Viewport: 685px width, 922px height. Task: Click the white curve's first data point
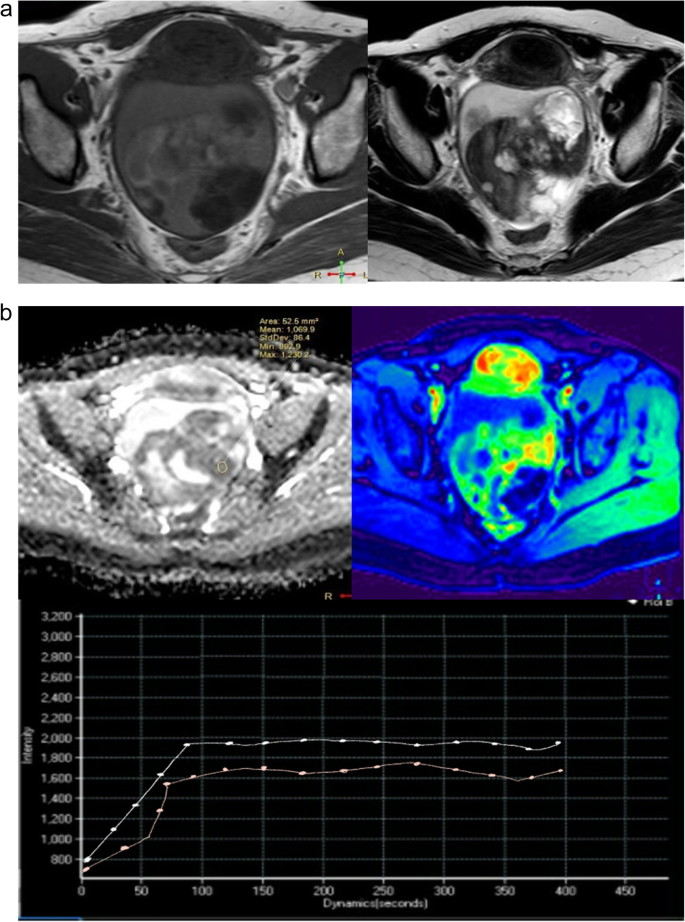[x=87, y=860]
